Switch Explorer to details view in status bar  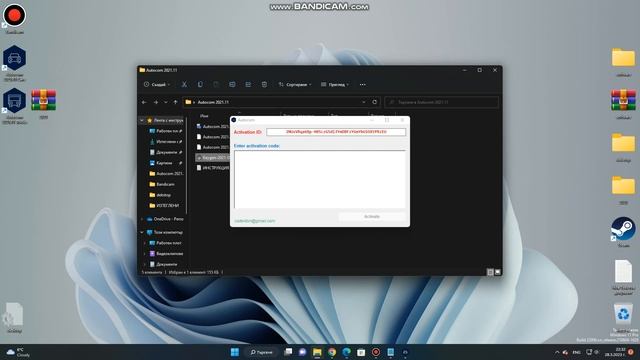(490, 272)
